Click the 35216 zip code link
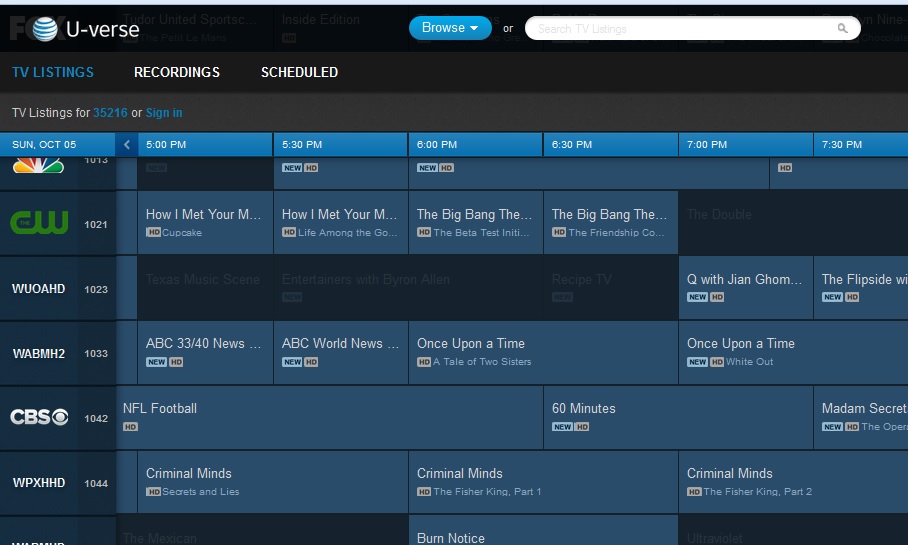The height and width of the screenshot is (545, 908). click(x=110, y=113)
